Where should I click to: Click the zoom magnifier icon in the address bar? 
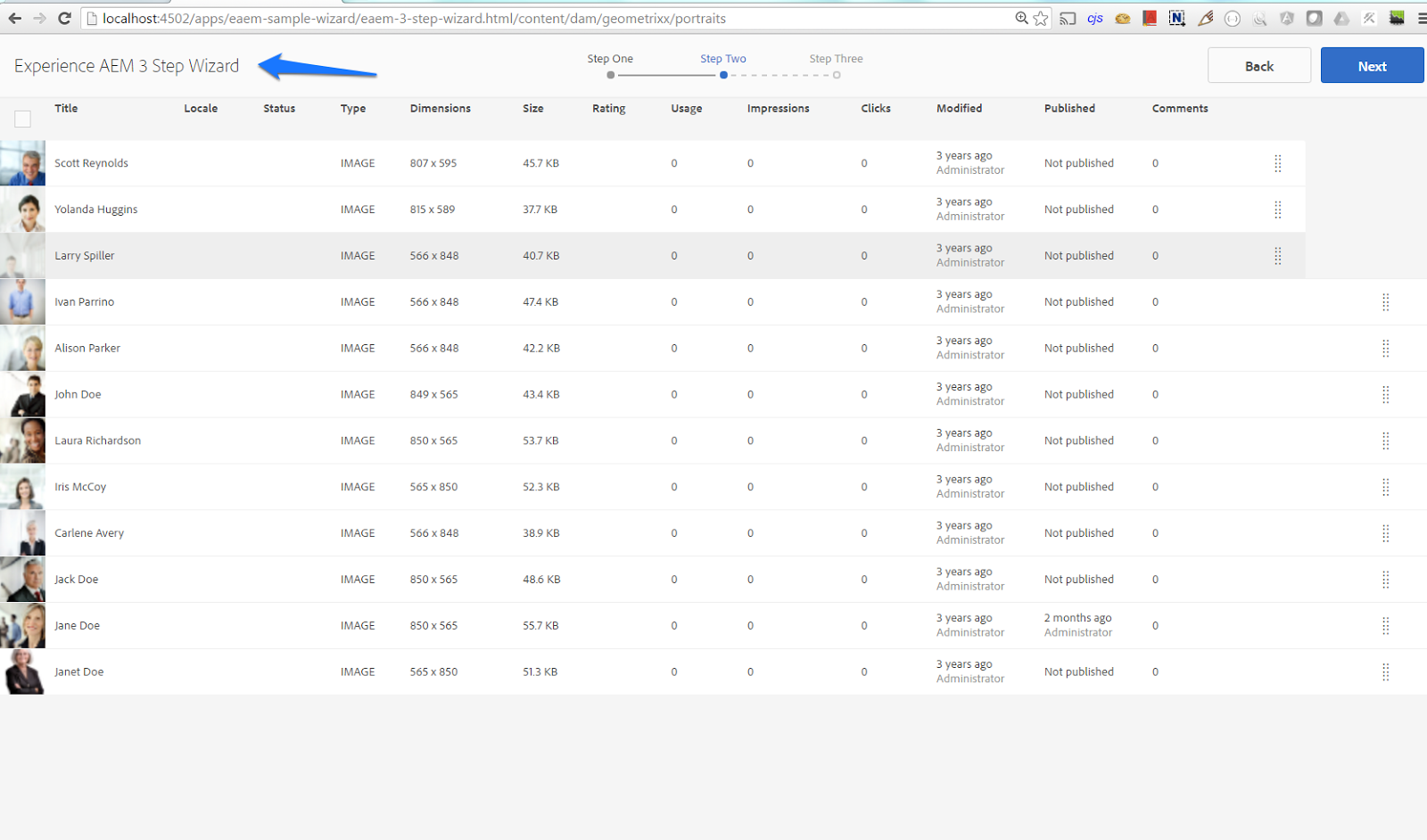click(1021, 18)
